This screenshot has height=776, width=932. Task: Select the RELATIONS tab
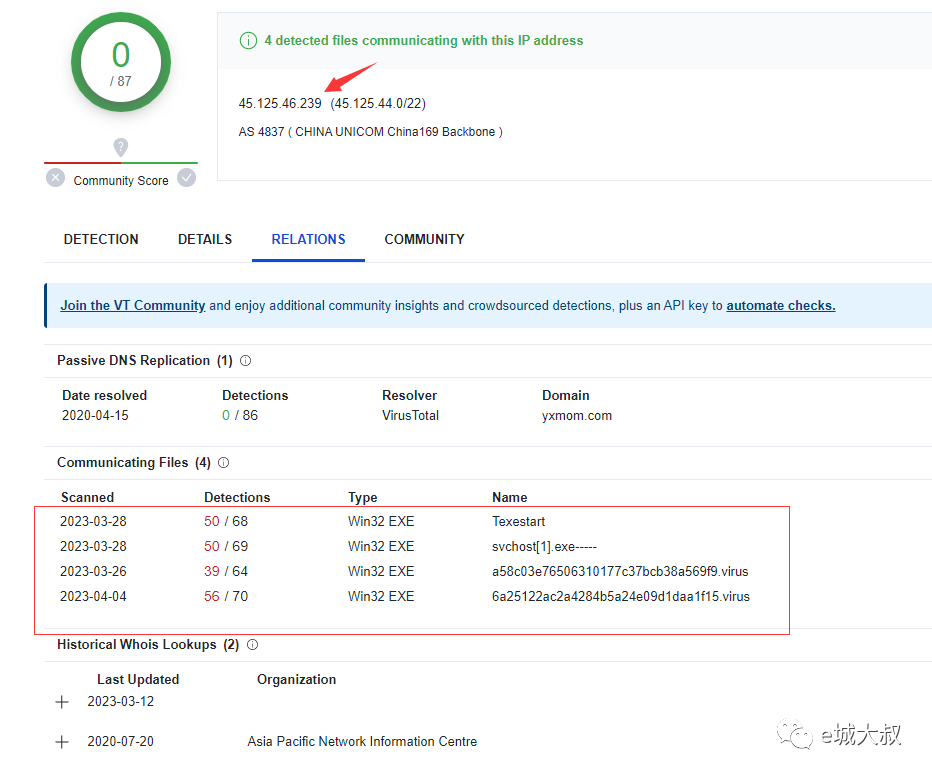(x=308, y=239)
